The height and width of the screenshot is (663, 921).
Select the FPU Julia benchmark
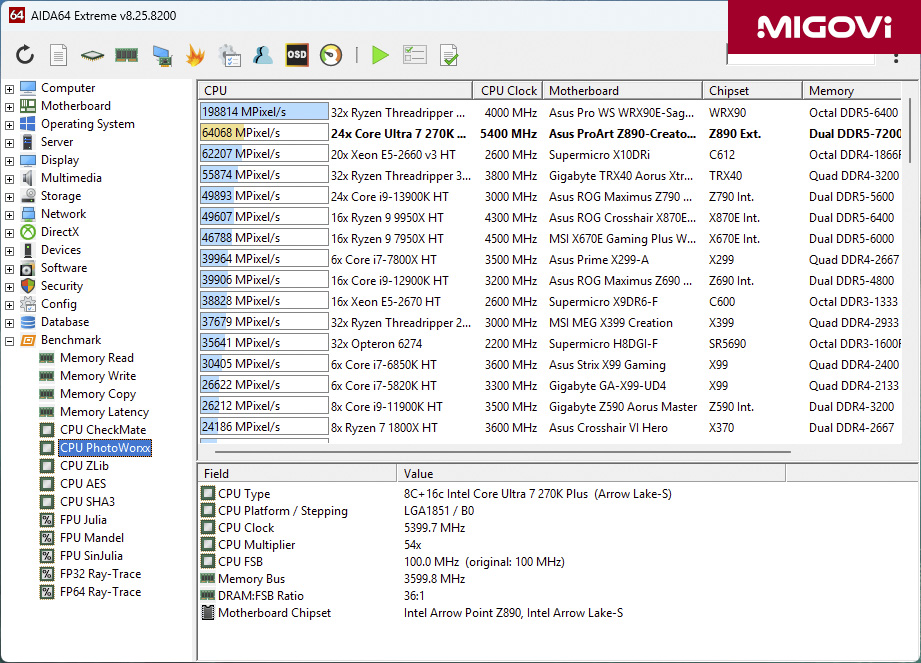83,519
